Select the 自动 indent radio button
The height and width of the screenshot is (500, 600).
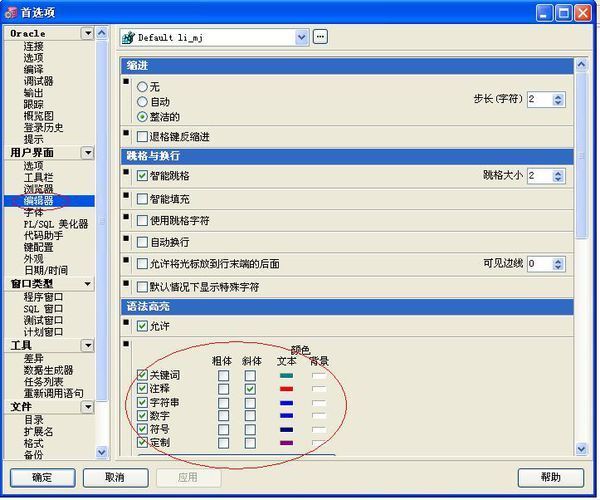coord(142,101)
